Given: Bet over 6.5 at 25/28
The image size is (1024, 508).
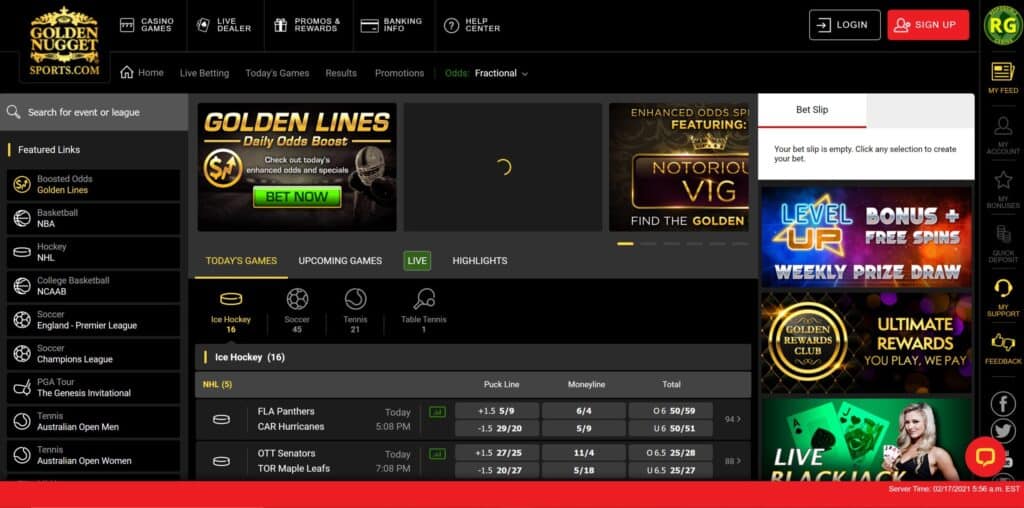Looking at the screenshot, I should (x=671, y=452).
